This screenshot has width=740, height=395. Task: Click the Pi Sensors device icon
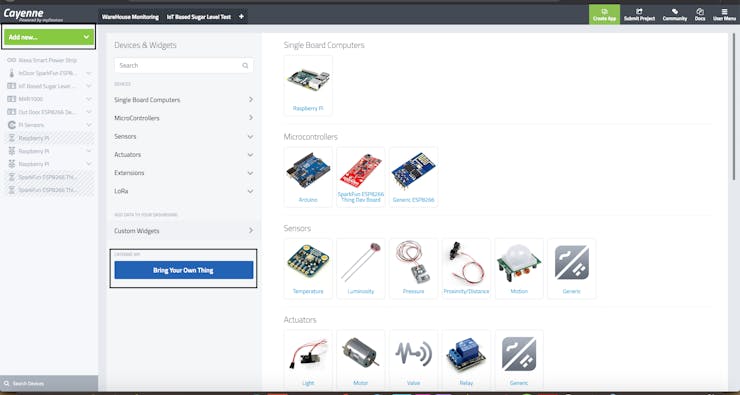click(12, 125)
